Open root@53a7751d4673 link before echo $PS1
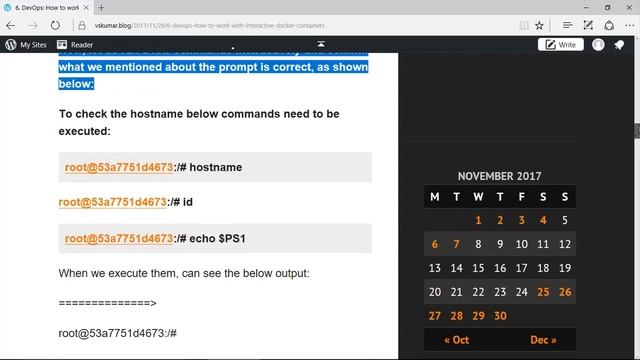Viewport: 640px width, 360px height. coord(119,238)
